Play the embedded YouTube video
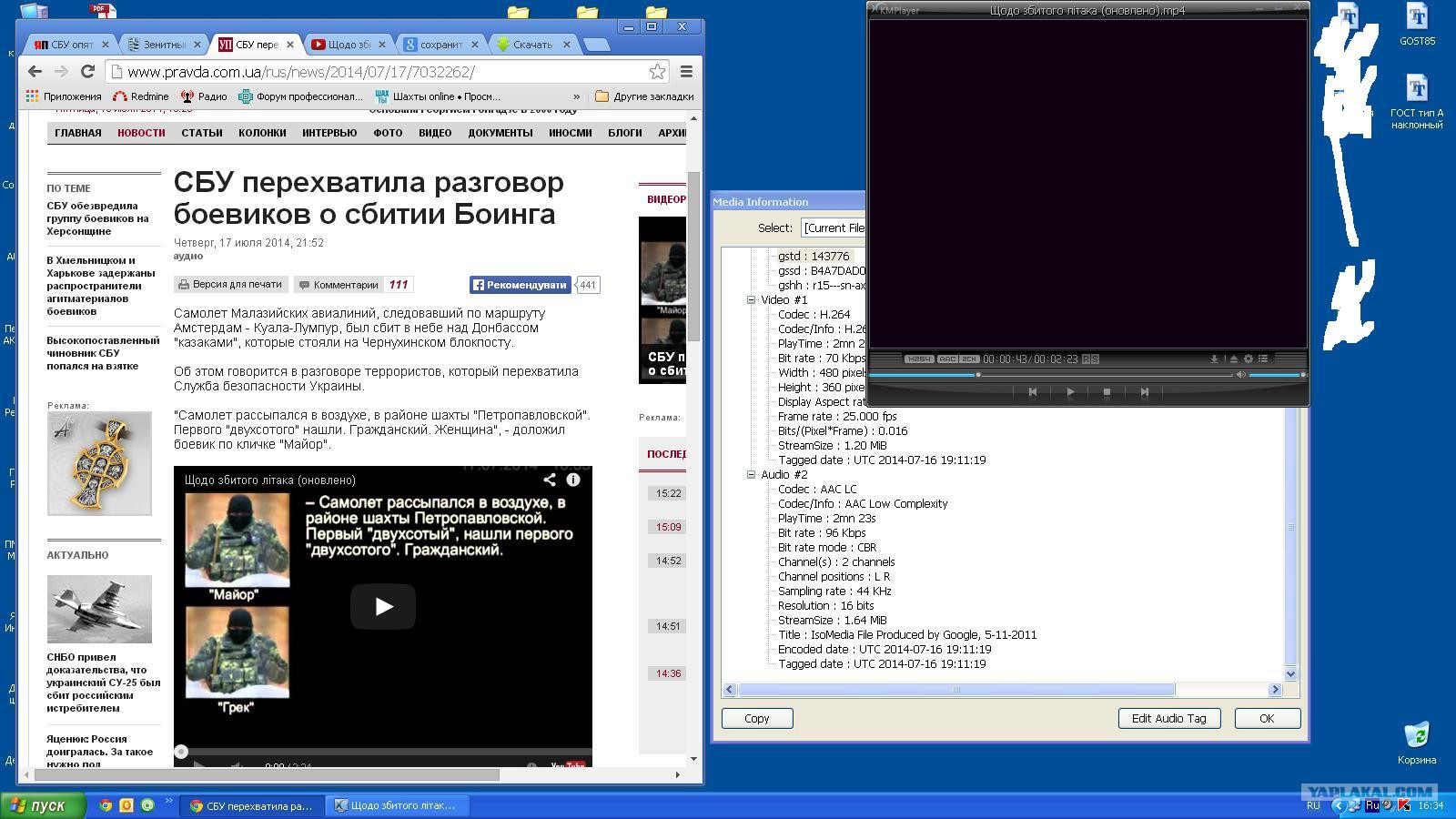 pyautogui.click(x=383, y=606)
